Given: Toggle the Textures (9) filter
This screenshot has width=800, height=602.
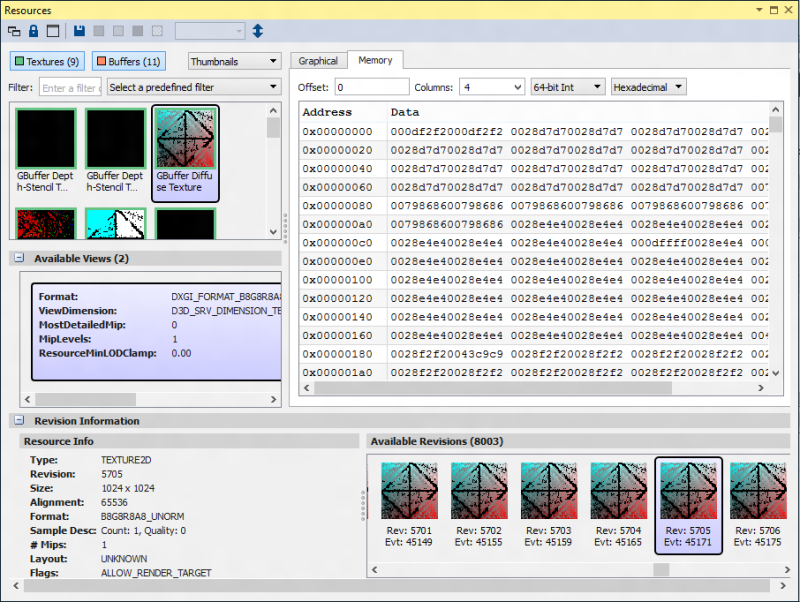Looking at the screenshot, I should coord(47,62).
